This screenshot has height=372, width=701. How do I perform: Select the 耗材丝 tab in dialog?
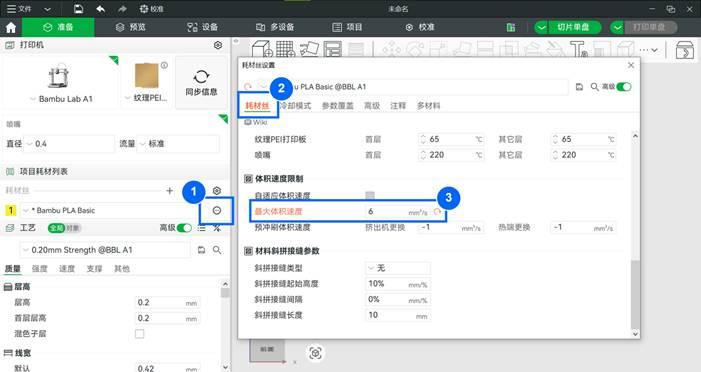click(258, 106)
